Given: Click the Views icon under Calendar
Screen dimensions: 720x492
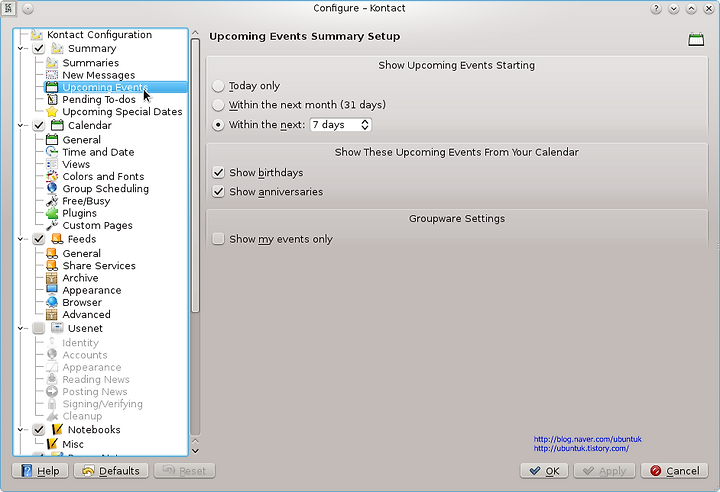Looking at the screenshot, I should pos(52,164).
